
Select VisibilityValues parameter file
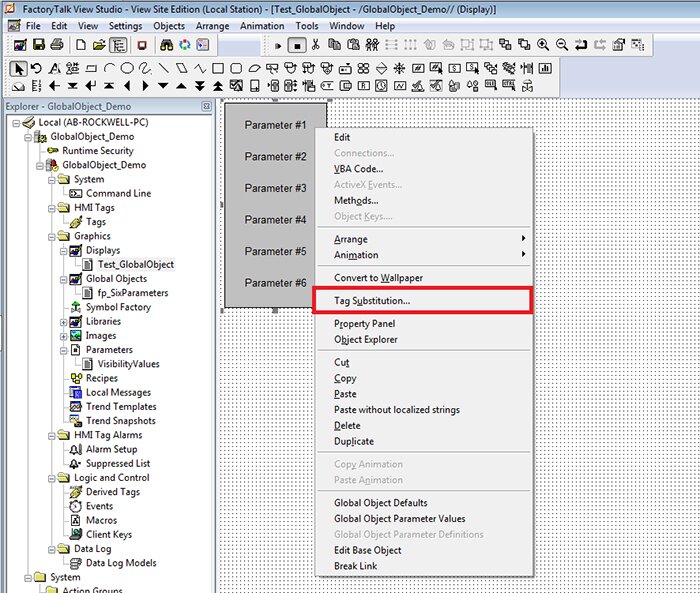click(129, 364)
